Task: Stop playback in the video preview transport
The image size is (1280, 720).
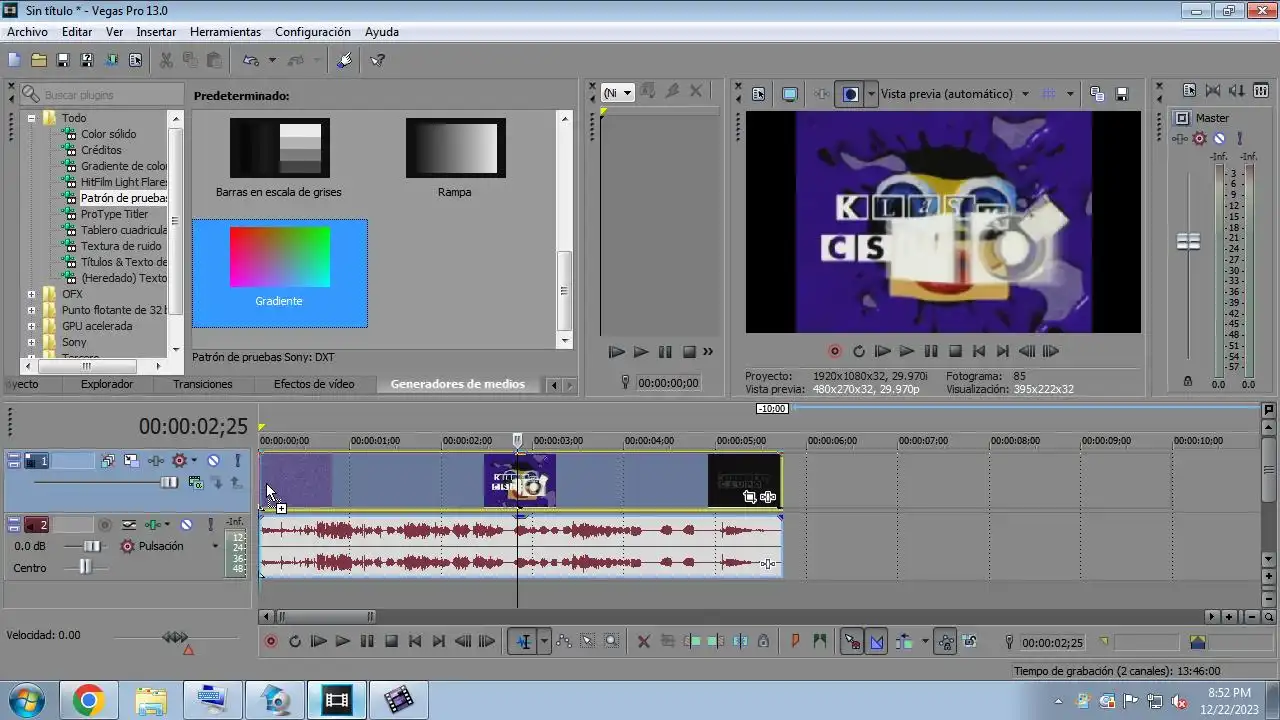Action: pos(955,351)
